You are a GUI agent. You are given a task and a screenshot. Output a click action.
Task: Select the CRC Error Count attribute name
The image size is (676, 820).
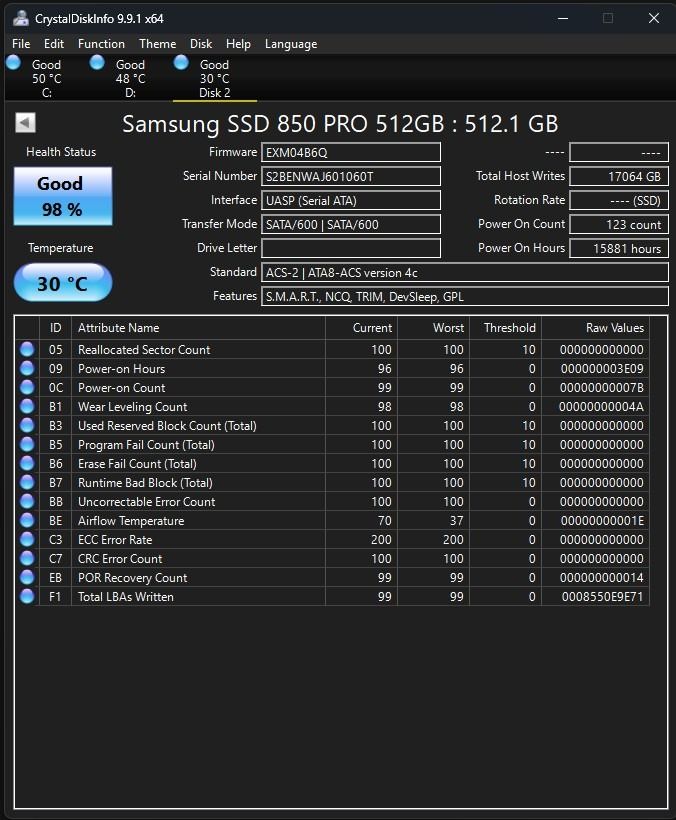(x=120, y=559)
